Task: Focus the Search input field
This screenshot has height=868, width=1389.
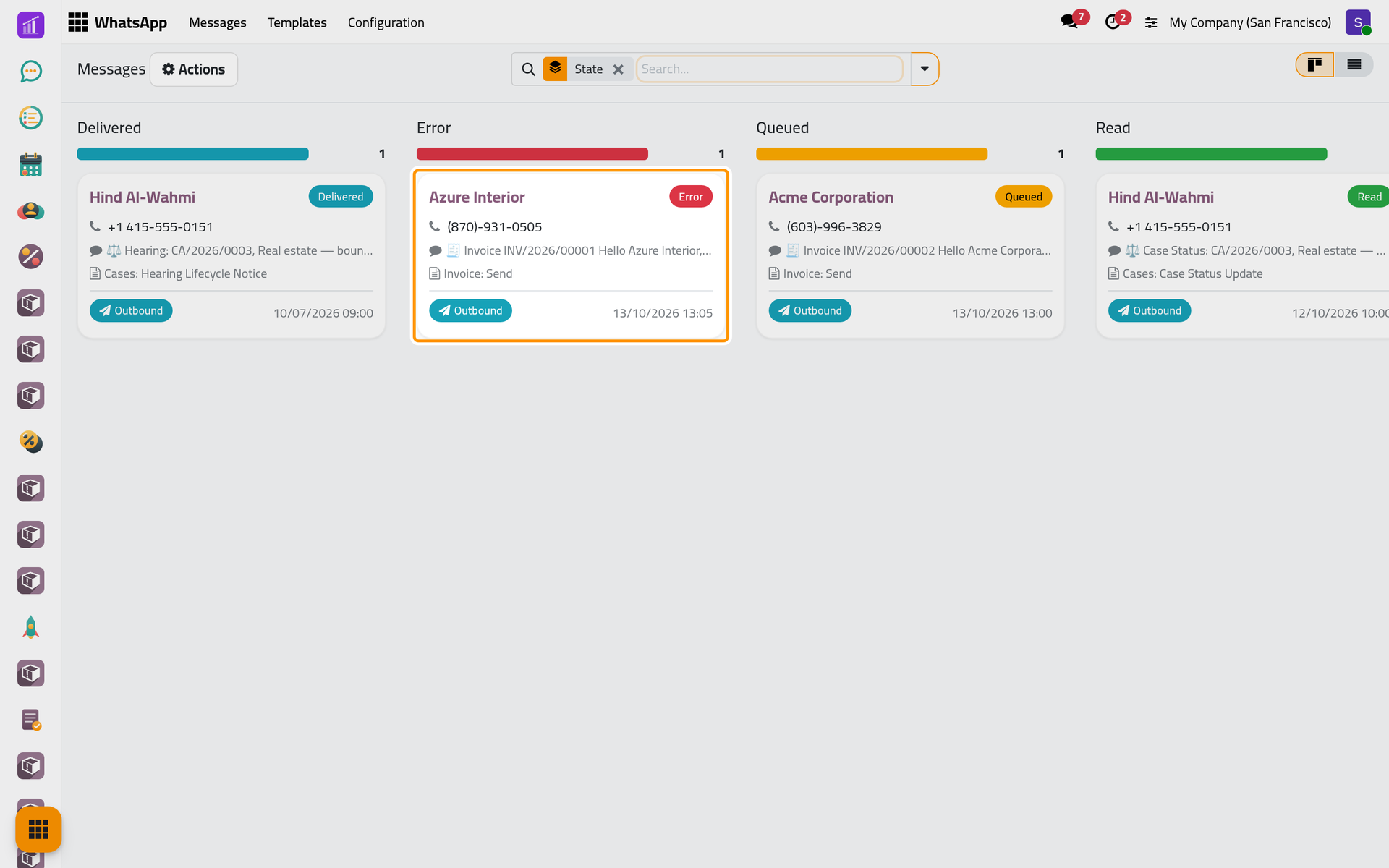Action: coord(770,69)
